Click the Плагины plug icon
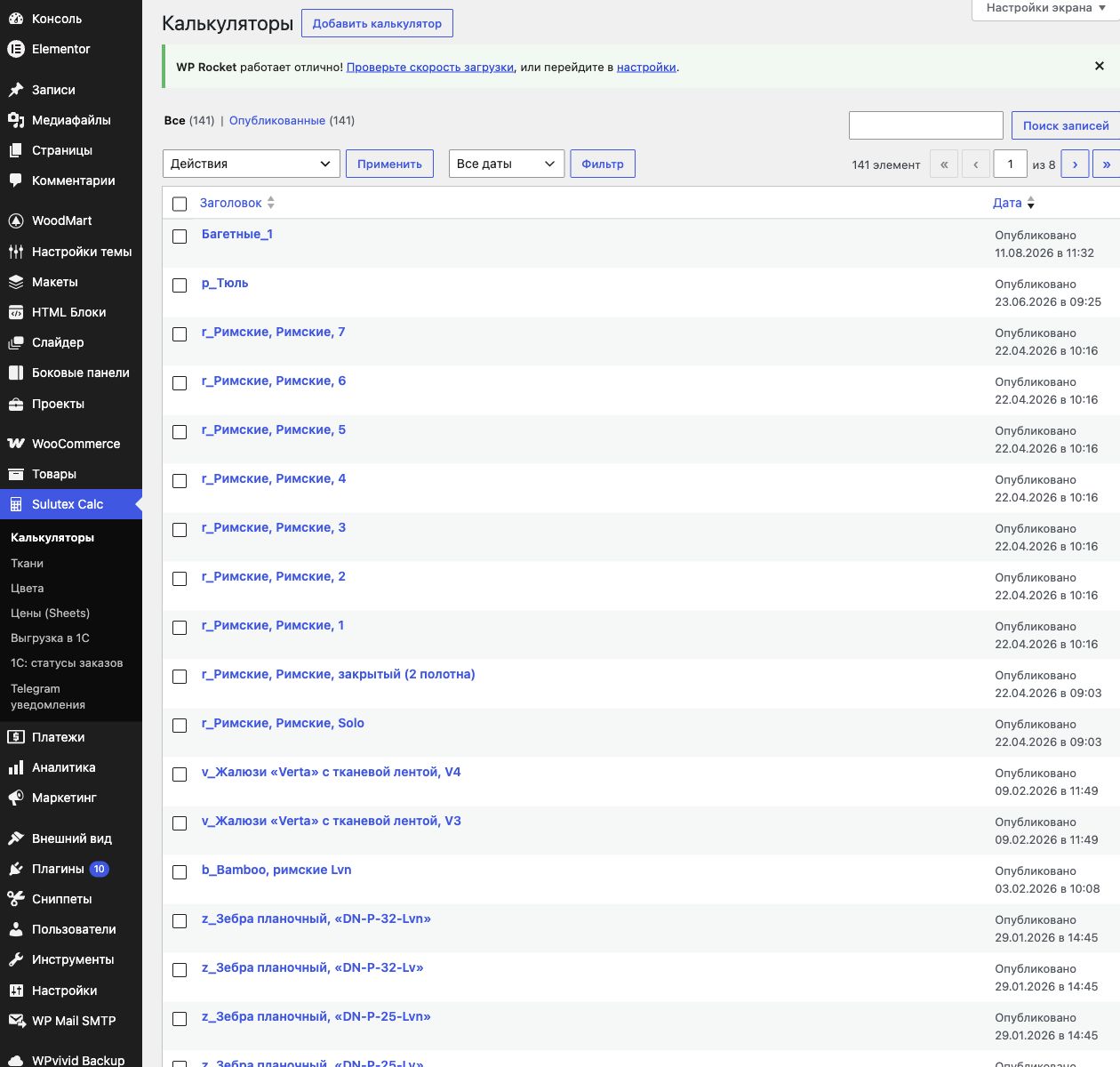 point(16,869)
